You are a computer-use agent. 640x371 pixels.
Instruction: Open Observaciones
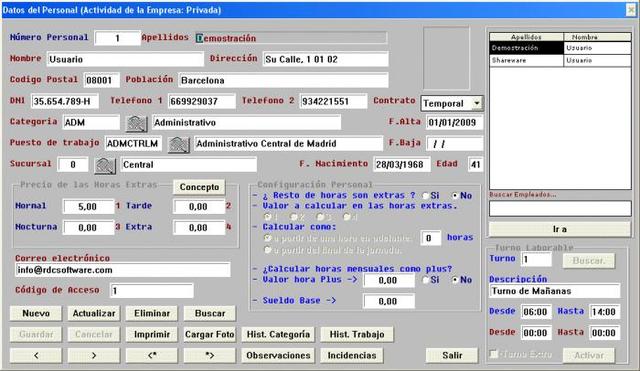click(x=278, y=355)
